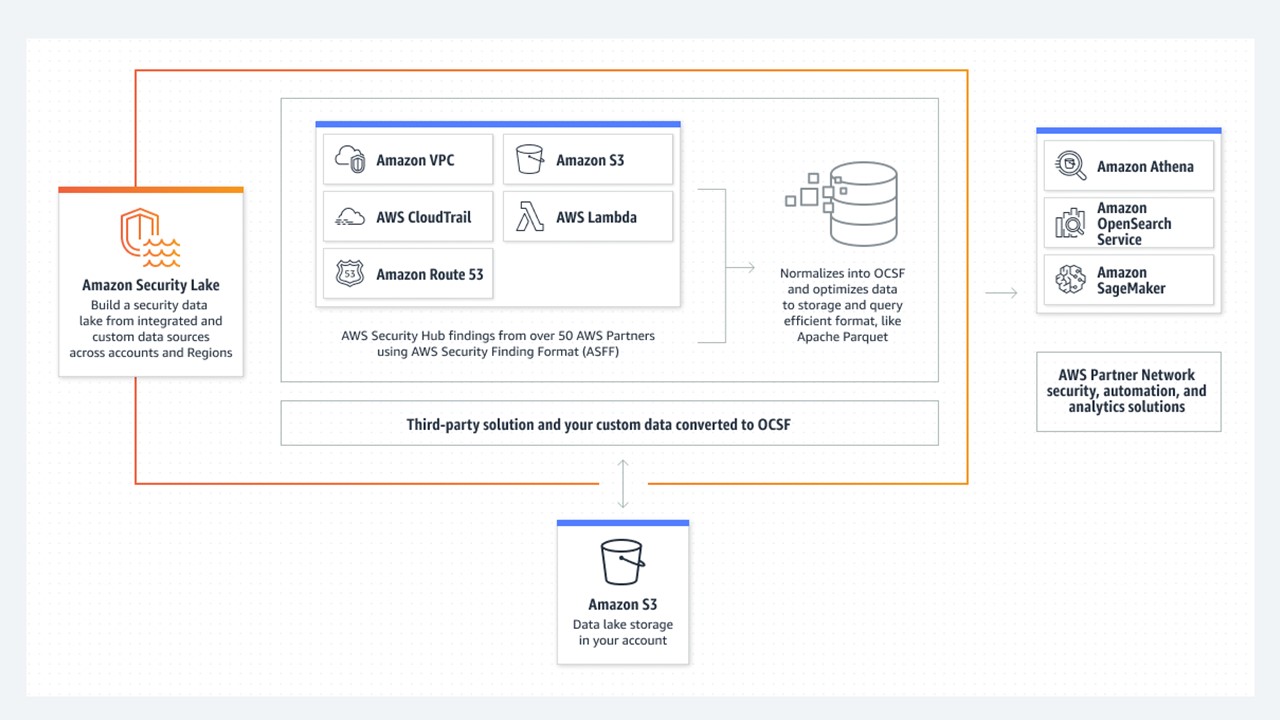This screenshot has width=1280, height=720.
Task: Select the Amazon Route 53 label
Action: [430, 274]
